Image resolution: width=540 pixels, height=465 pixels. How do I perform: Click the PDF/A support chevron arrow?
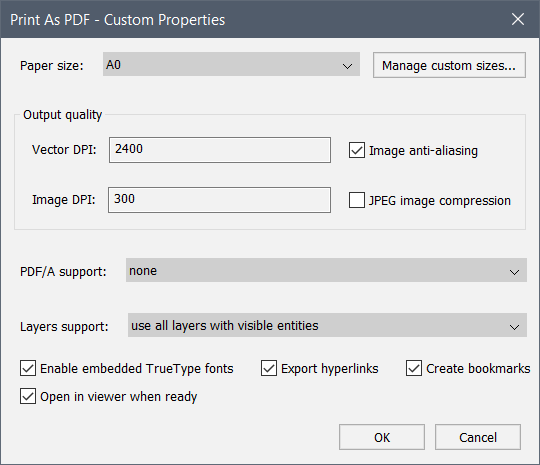click(x=514, y=272)
